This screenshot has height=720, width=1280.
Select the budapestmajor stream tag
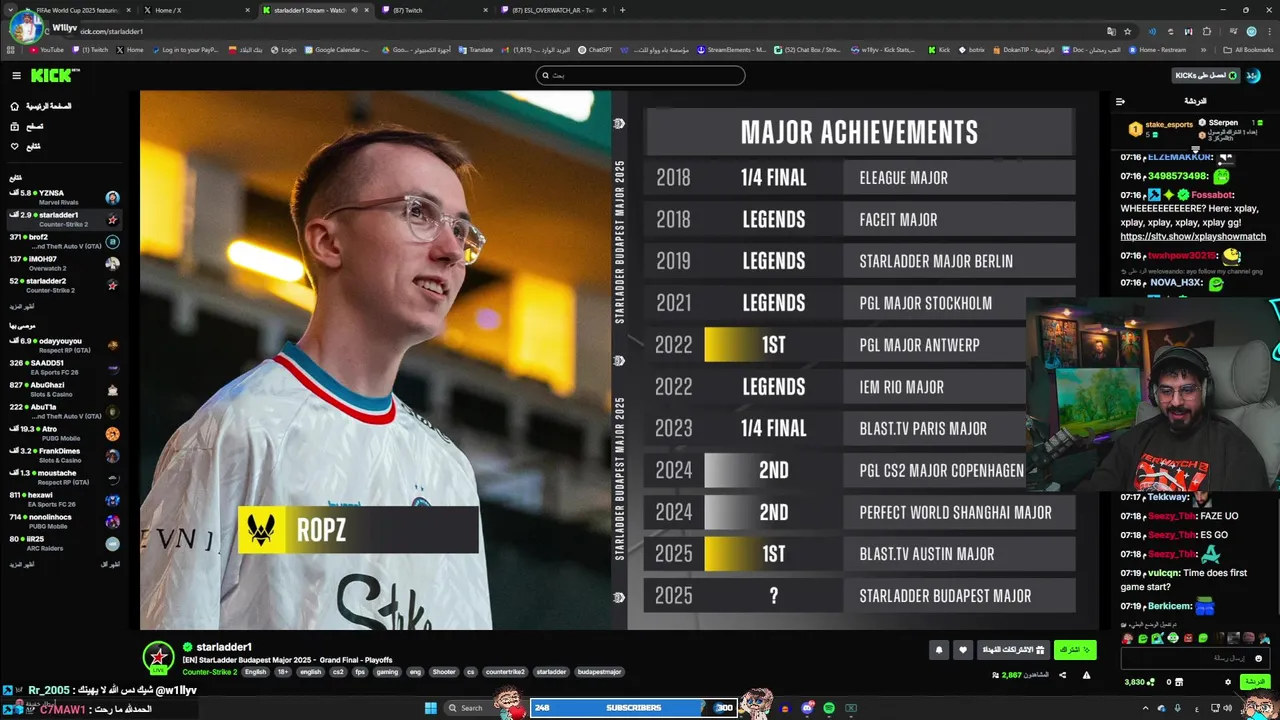tap(599, 672)
